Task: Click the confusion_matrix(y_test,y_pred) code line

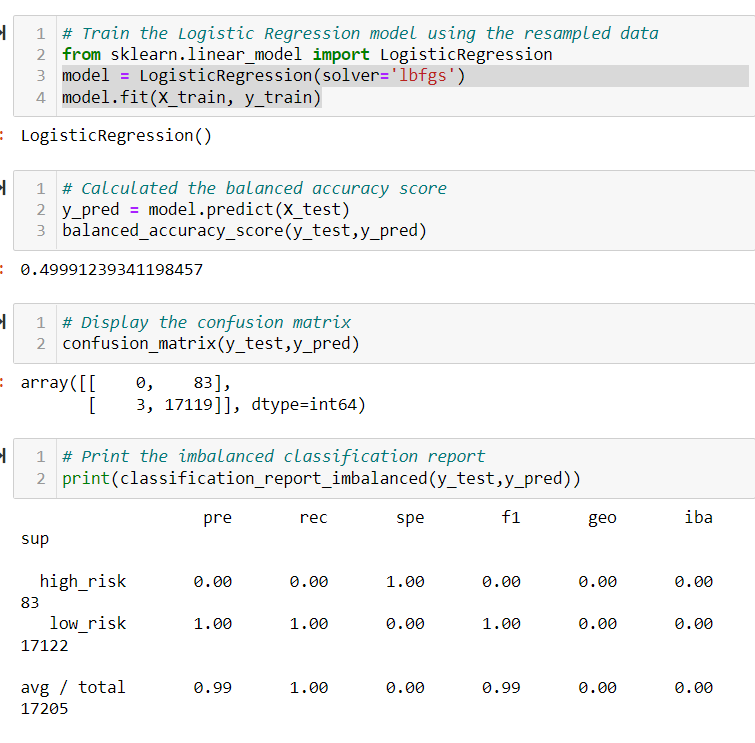Action: click(210, 344)
